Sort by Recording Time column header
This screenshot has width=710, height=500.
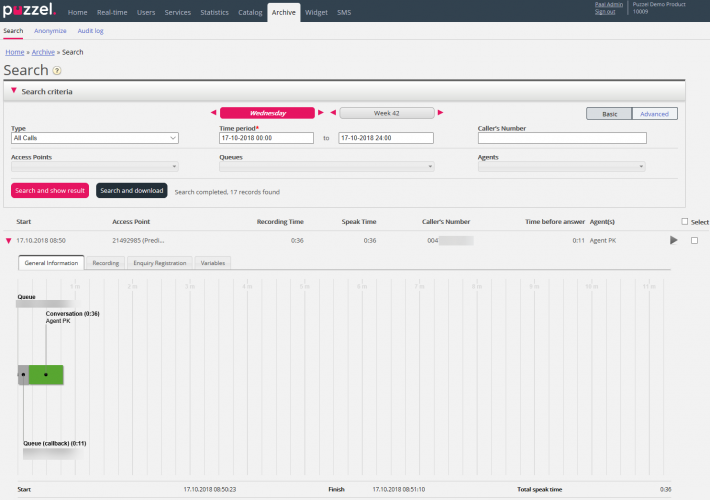(280, 221)
